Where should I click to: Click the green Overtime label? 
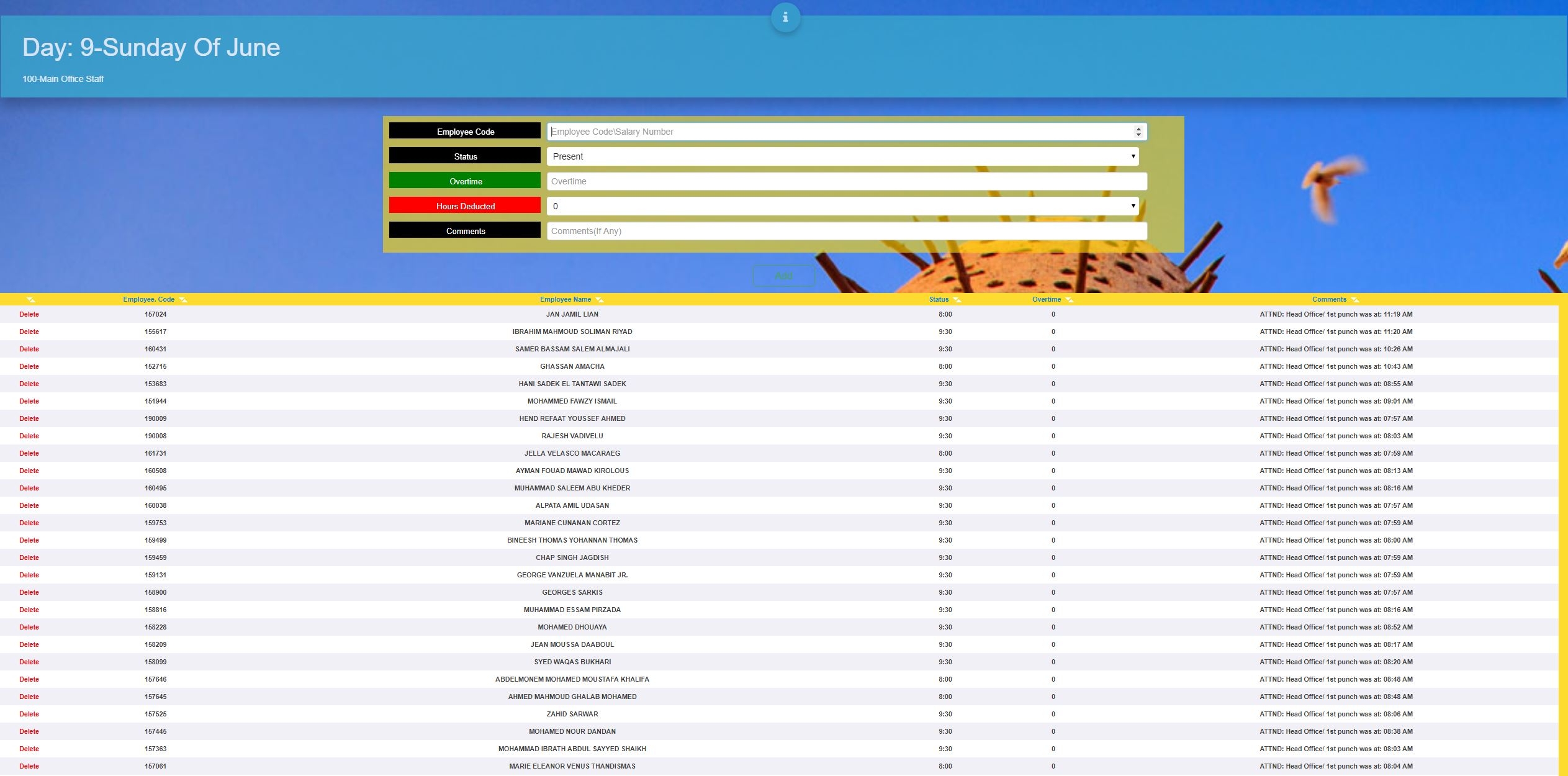[x=465, y=181]
